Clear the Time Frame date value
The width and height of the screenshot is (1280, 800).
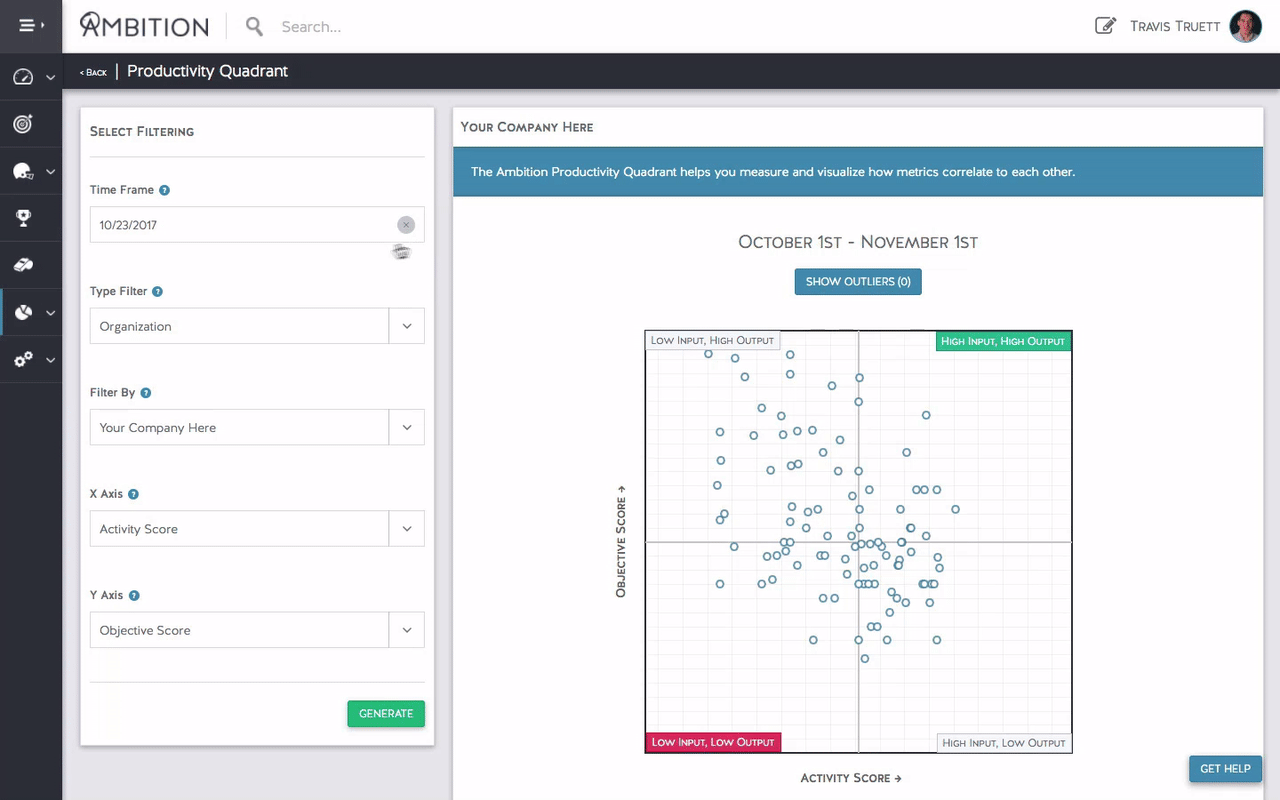[405, 225]
